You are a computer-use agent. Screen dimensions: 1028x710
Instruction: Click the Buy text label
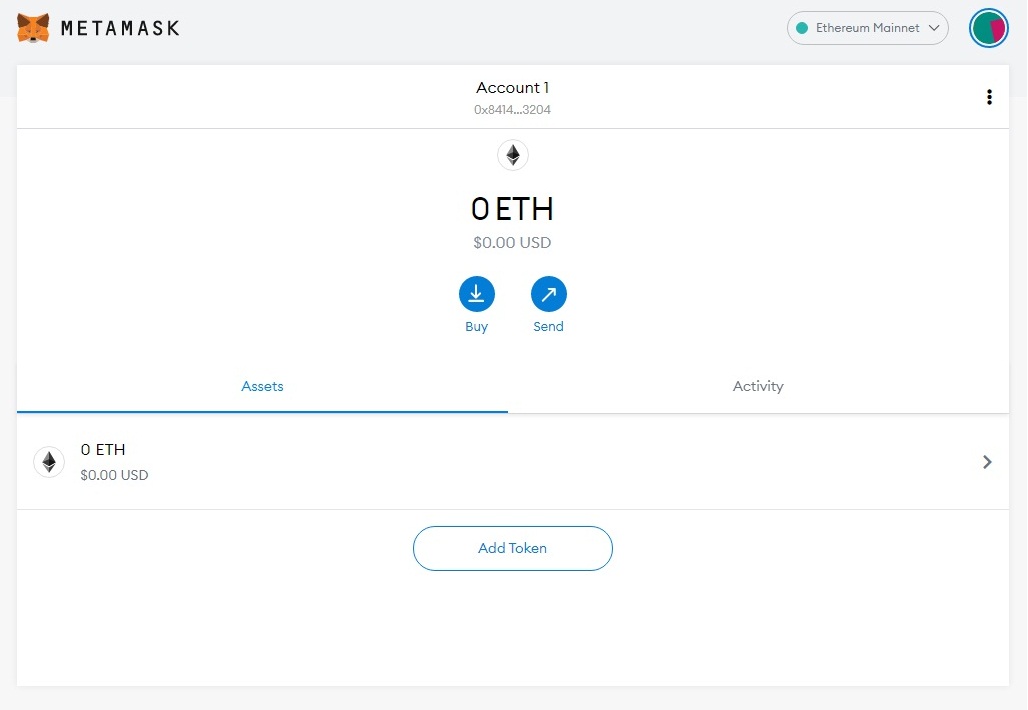[476, 327]
